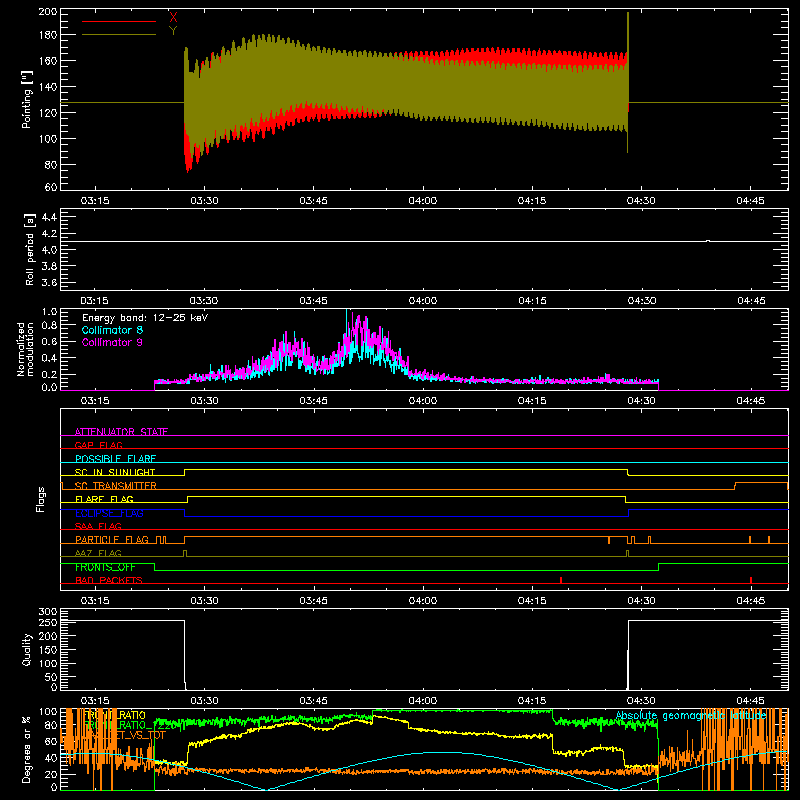Click the POSSIBLE_FLARE label
This screenshot has height=800, width=800.
tap(115, 459)
